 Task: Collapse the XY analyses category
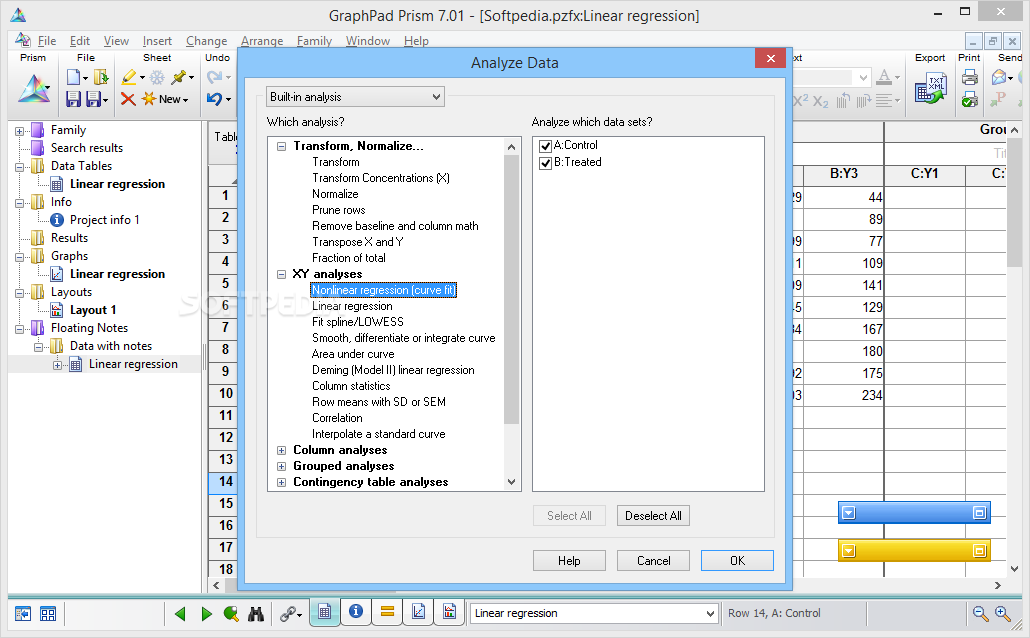(x=281, y=275)
